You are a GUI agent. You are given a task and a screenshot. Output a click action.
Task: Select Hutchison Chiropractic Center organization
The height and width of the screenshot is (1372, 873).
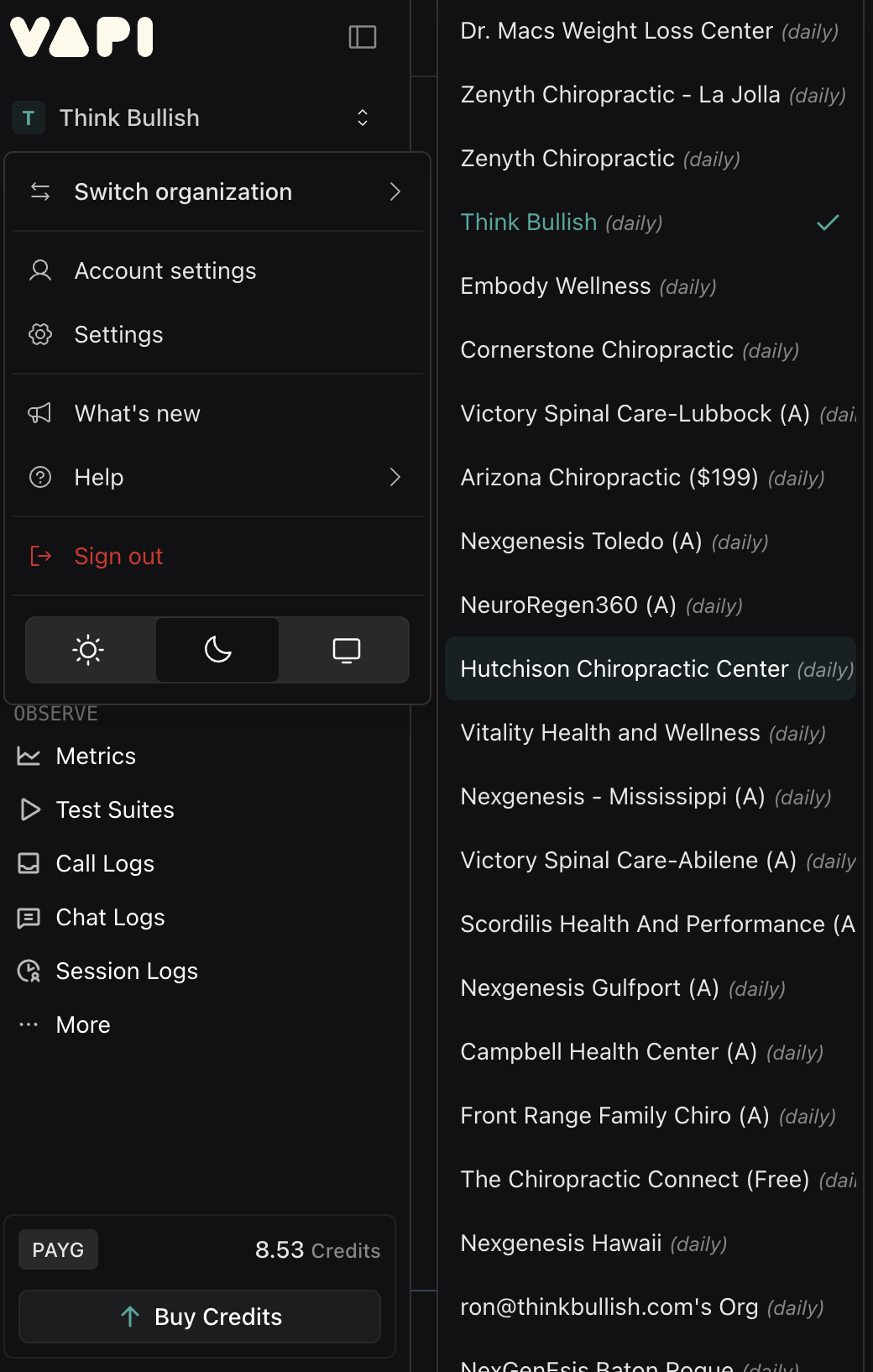651,668
